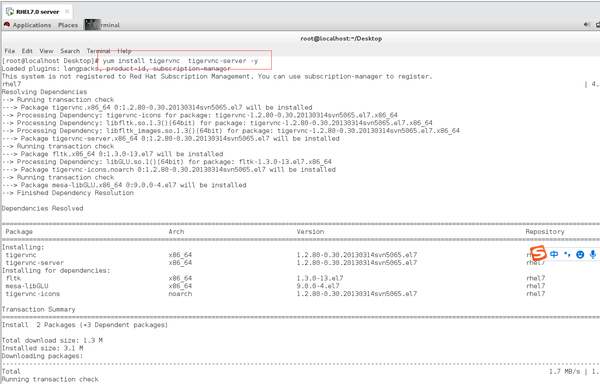Click the 'Installing for dependencies:' label

tap(56, 270)
